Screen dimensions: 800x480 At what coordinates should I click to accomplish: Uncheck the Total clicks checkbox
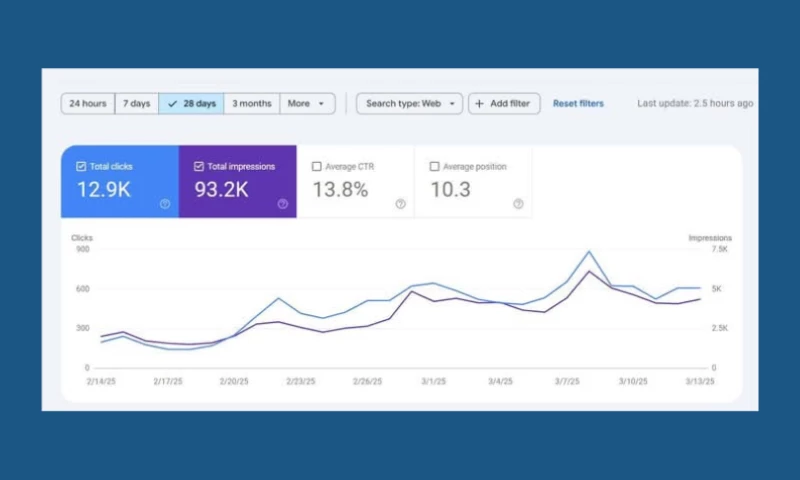coord(81,166)
